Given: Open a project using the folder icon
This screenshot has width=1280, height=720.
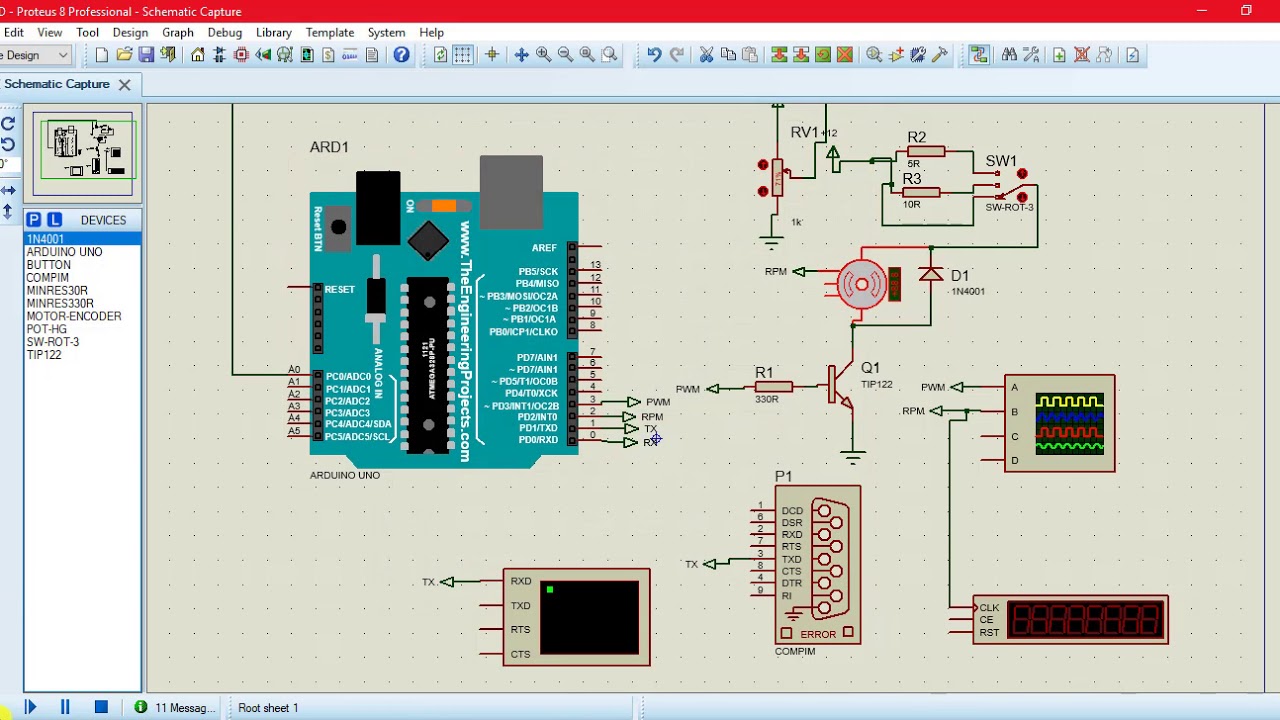Looking at the screenshot, I should coord(124,55).
